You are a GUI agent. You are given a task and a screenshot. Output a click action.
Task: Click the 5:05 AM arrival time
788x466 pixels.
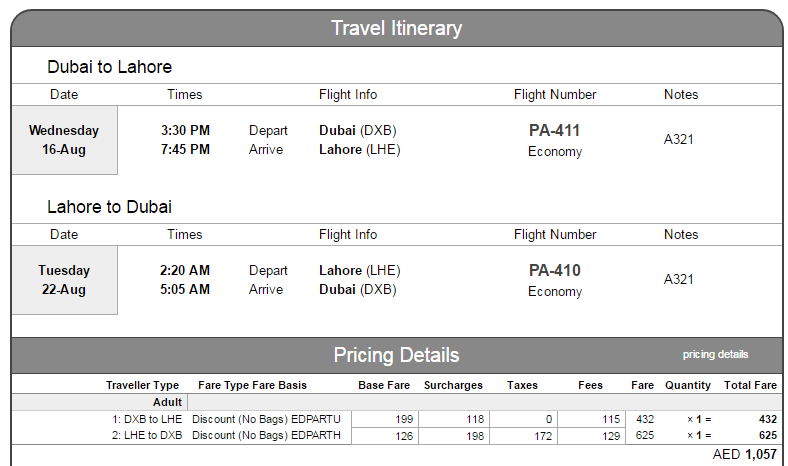[185, 290]
